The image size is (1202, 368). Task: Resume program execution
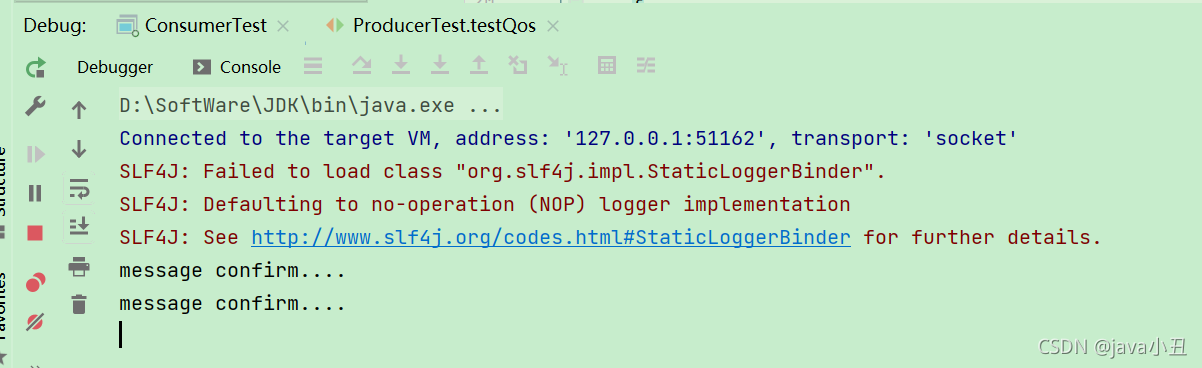[x=35, y=154]
